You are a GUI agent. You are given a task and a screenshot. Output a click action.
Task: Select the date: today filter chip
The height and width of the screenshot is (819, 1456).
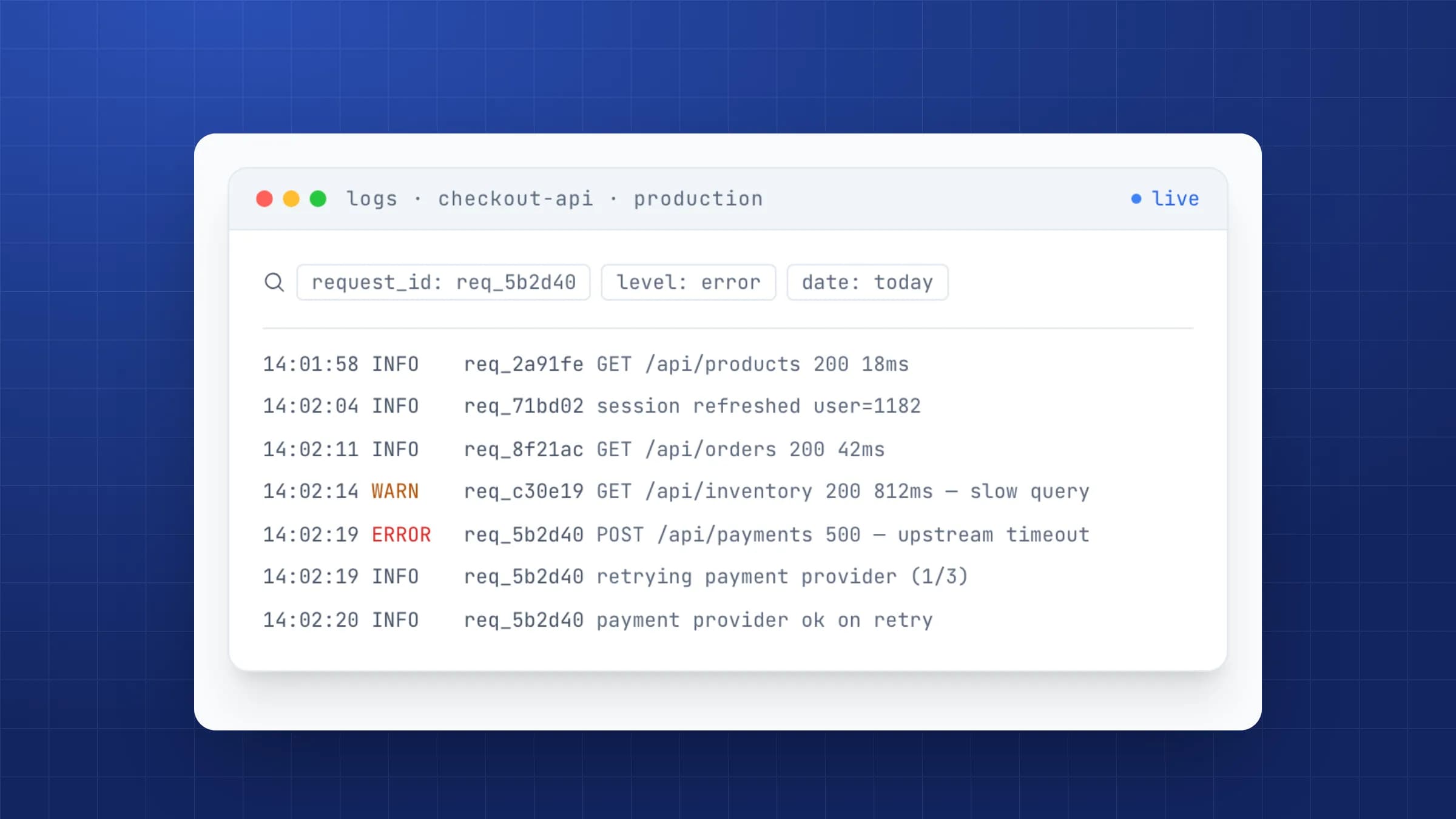click(868, 282)
